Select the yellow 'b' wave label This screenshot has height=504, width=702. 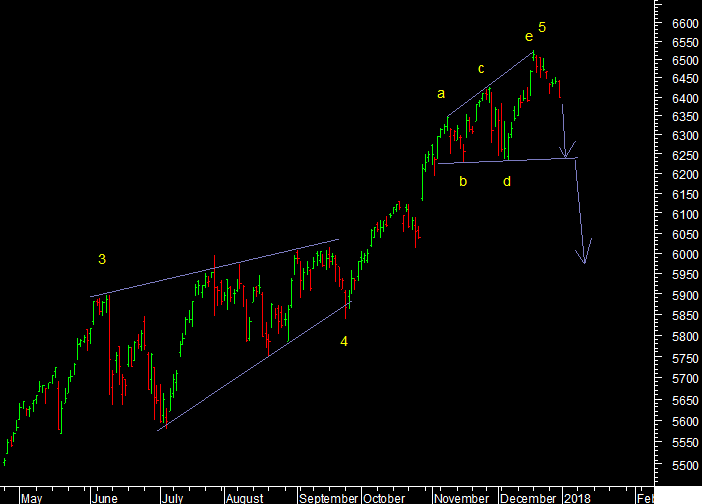[463, 182]
